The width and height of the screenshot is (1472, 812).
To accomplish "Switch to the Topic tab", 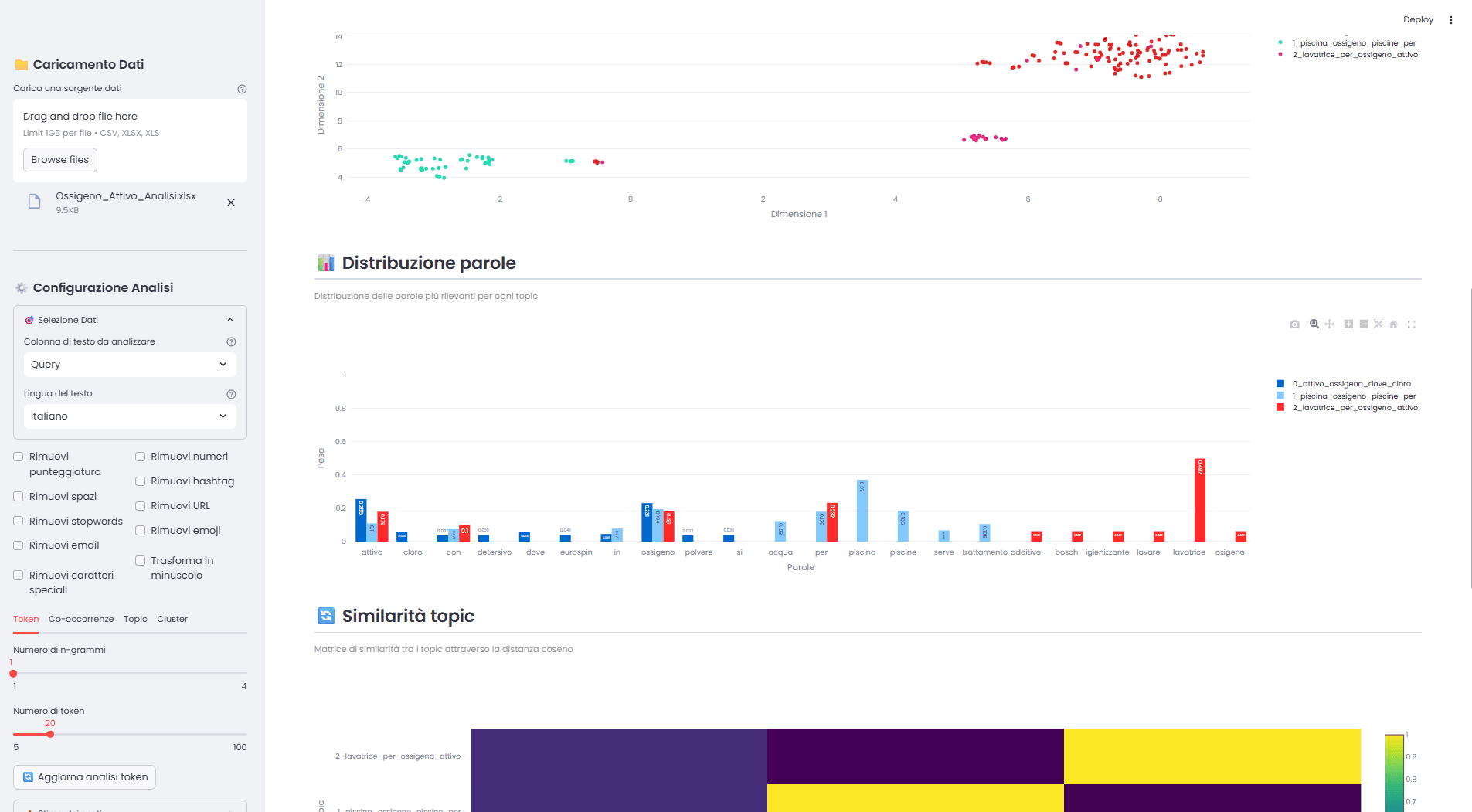I will pyautogui.click(x=135, y=620).
